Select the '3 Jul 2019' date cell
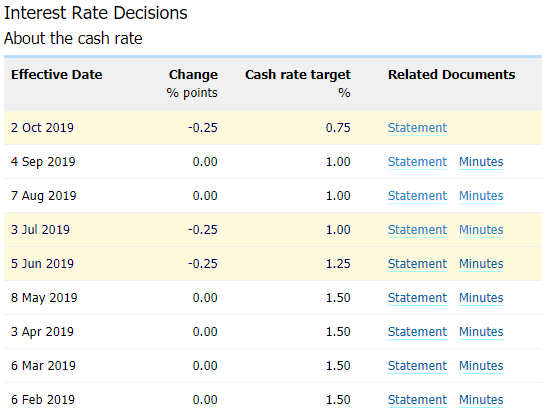Screen dimensions: 546x415 (x=40, y=230)
